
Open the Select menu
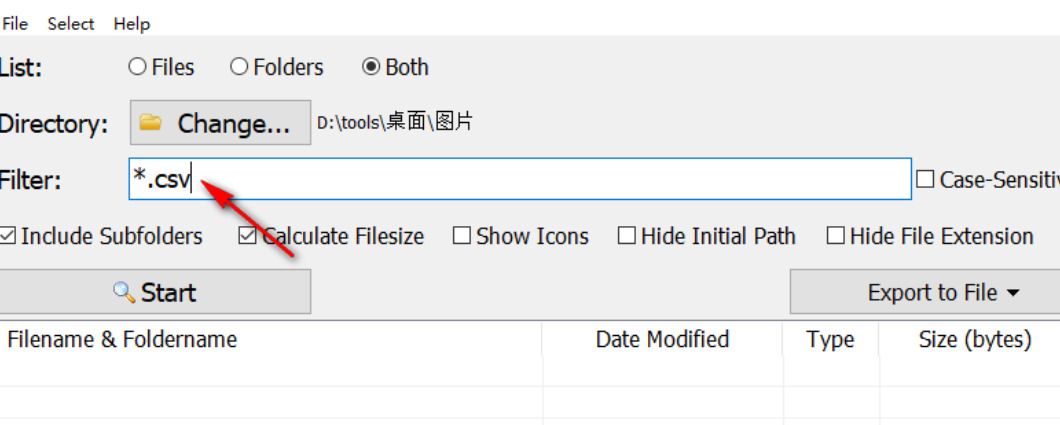coord(70,23)
